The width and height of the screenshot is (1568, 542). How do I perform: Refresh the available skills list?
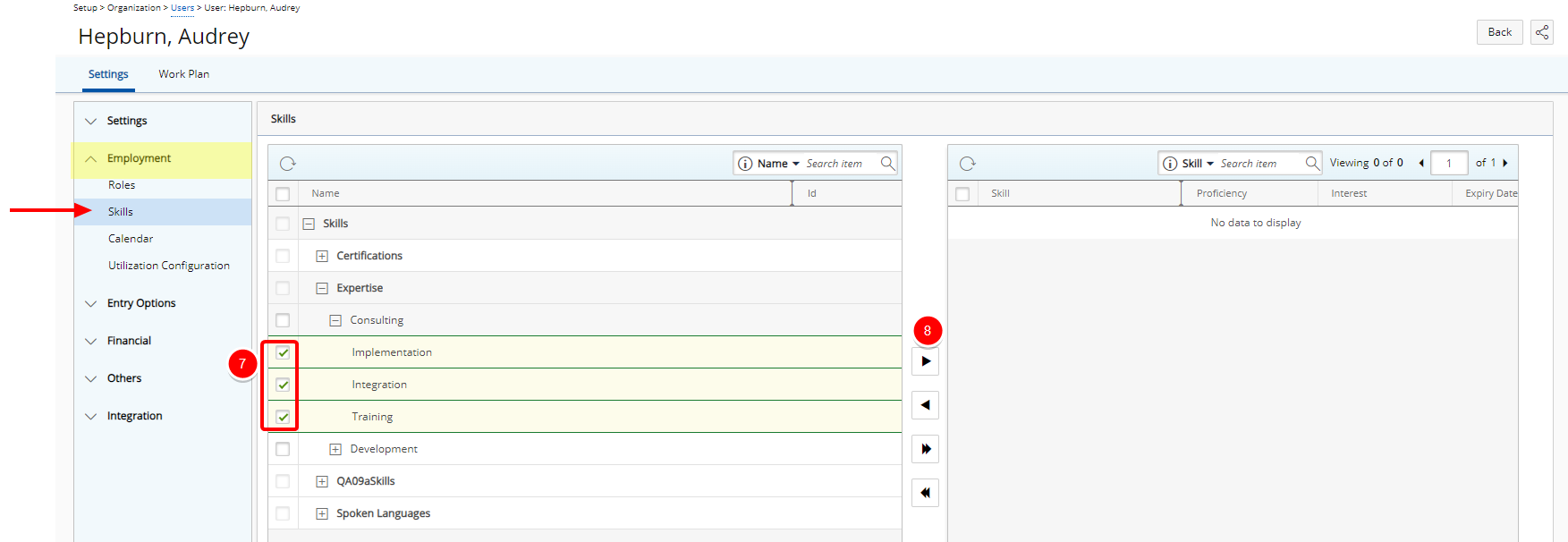click(287, 164)
